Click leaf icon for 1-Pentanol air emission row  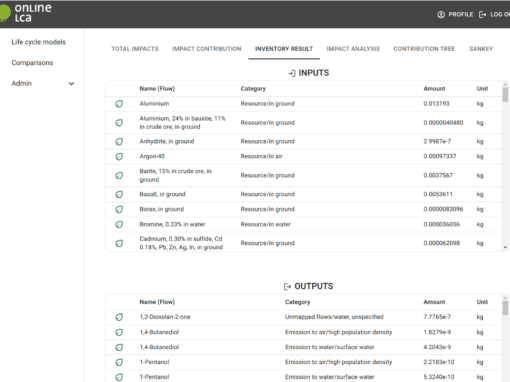point(119,362)
